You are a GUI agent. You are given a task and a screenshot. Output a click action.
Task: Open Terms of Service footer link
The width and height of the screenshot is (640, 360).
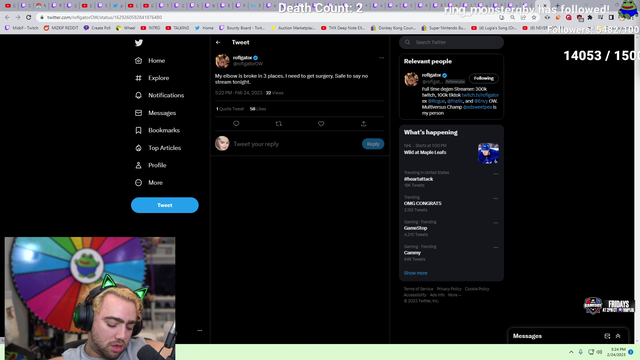pyautogui.click(x=418, y=289)
